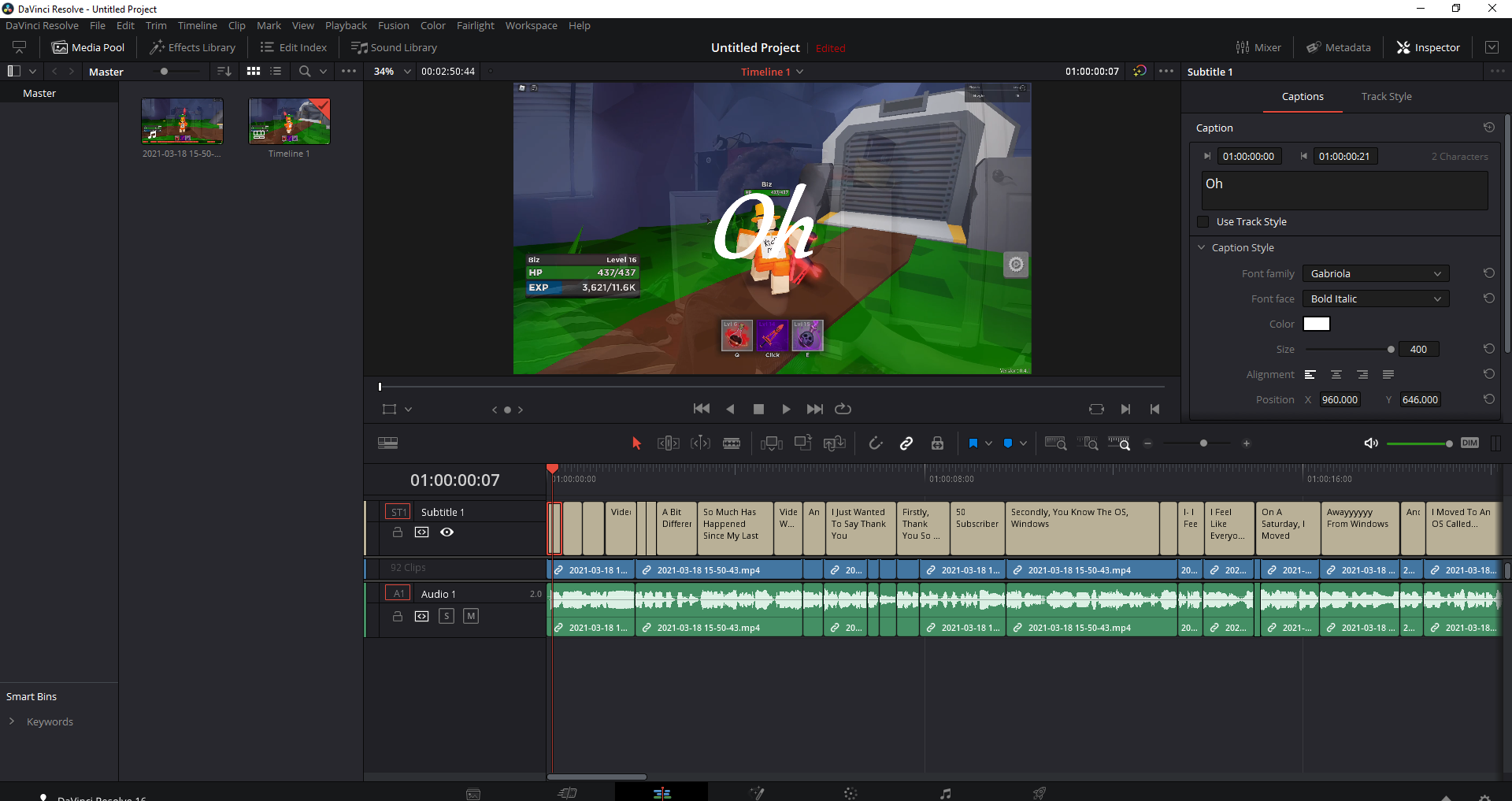Viewport: 1512px width, 801px height.
Task: Open the Font face Bold Italic dropdown
Action: tap(1376, 299)
